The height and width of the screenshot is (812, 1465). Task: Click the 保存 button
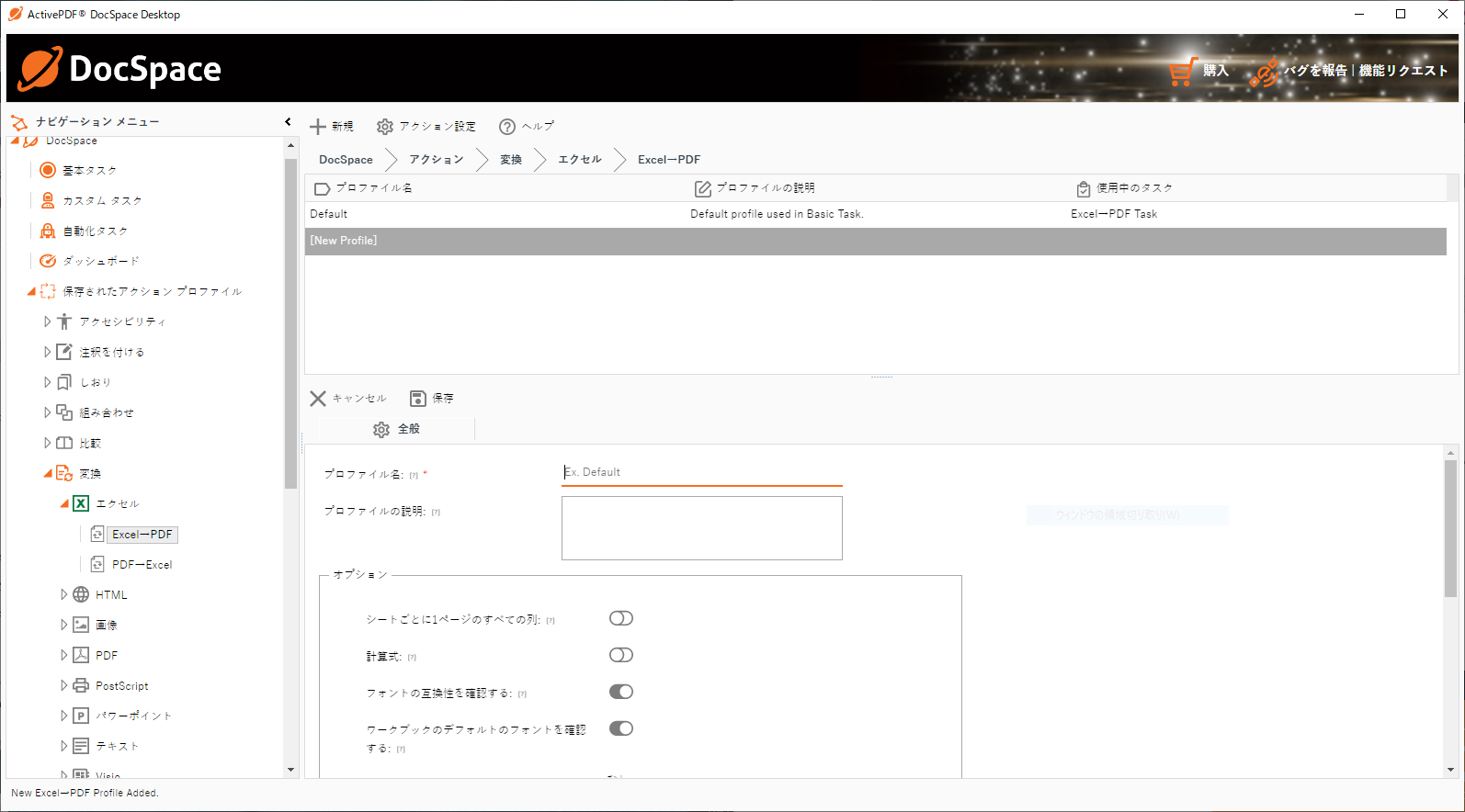click(432, 399)
